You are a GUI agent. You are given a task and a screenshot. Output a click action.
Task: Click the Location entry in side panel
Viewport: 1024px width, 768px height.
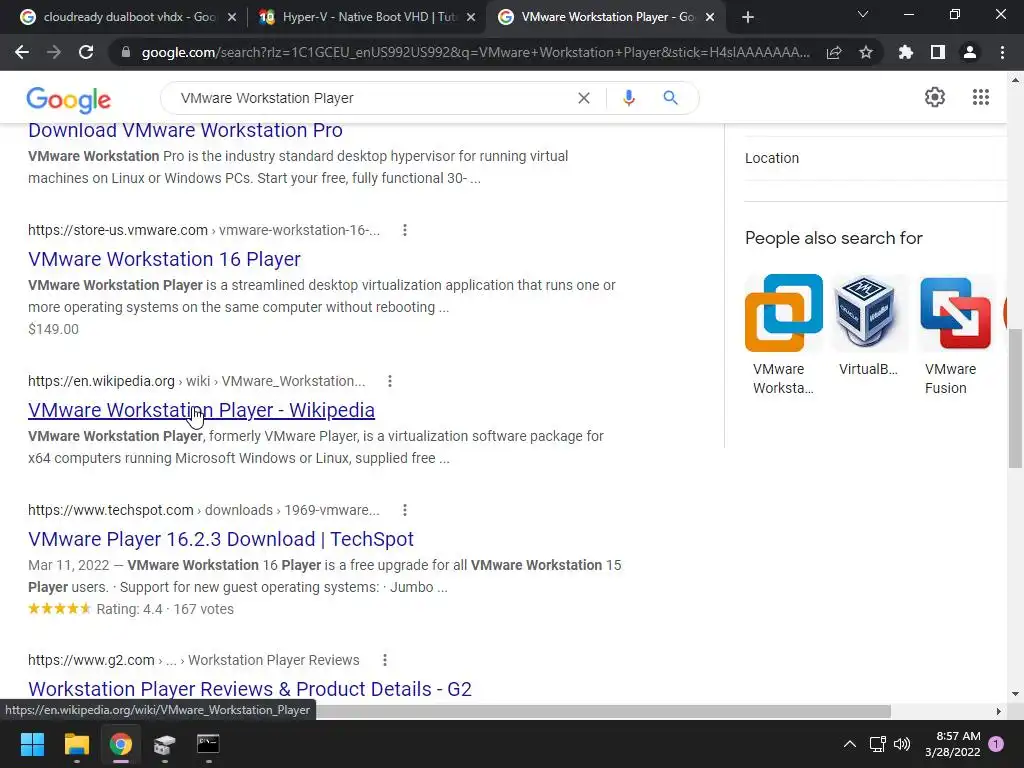click(x=772, y=158)
